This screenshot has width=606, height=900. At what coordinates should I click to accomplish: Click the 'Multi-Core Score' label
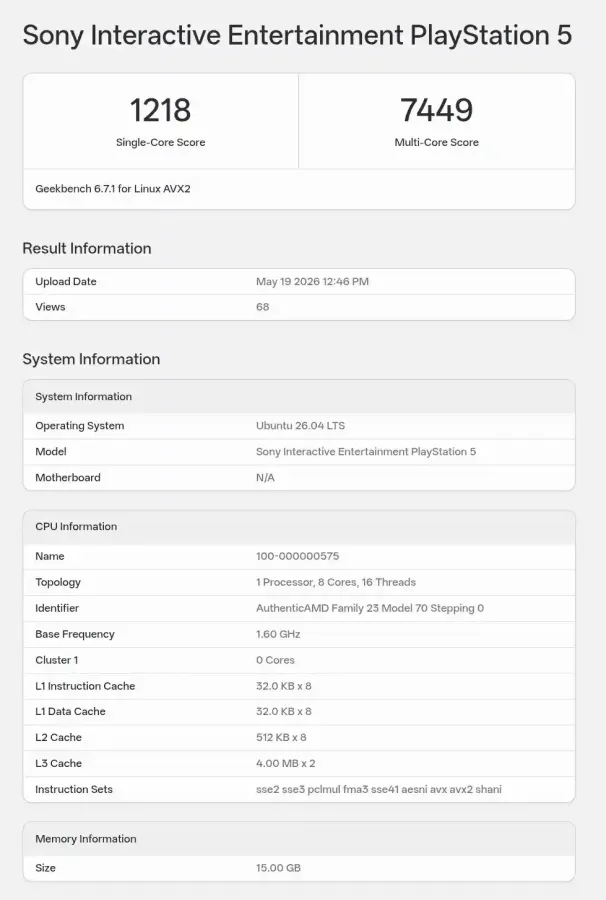(x=436, y=142)
